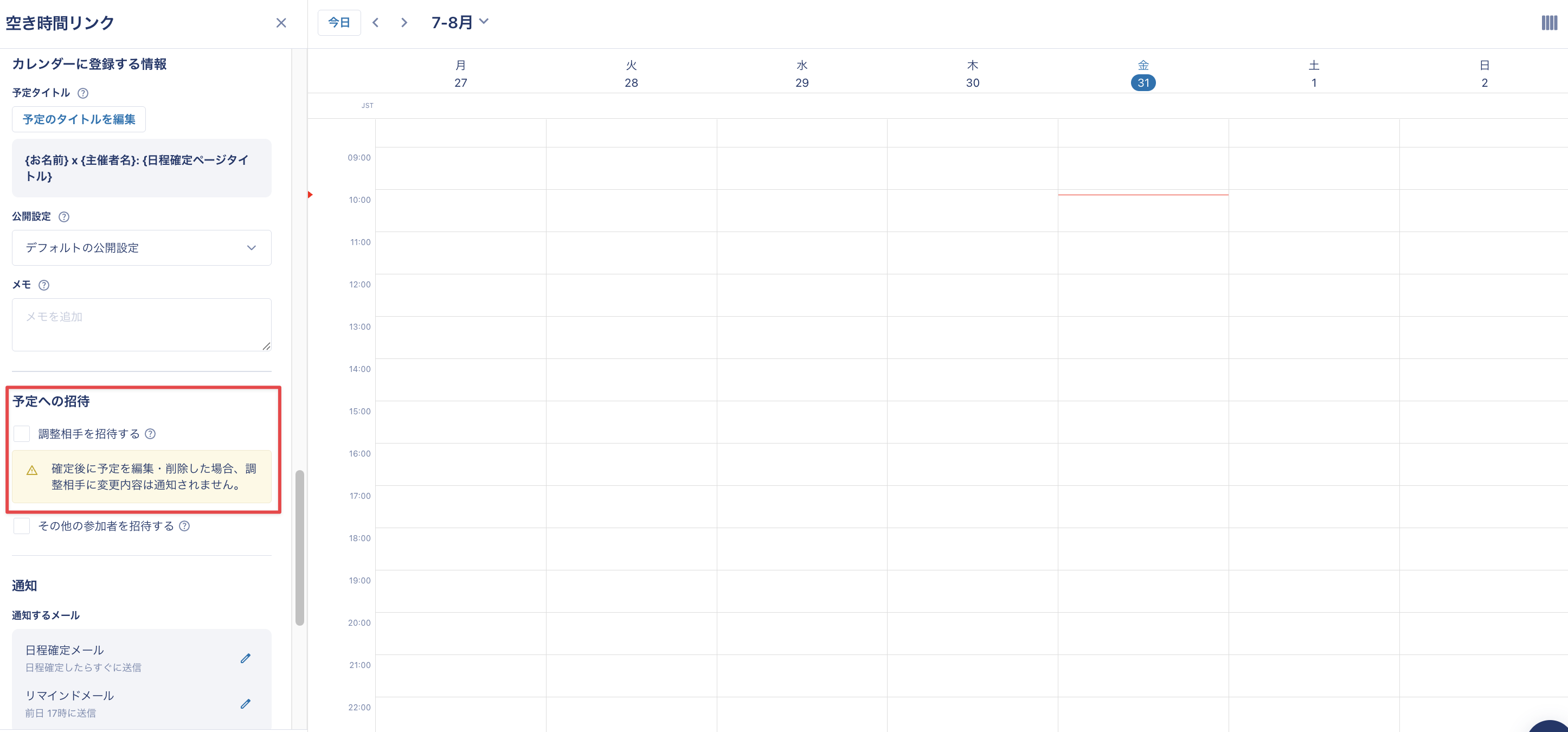Go to previous week arrow
The width and height of the screenshot is (1568, 732).
pyautogui.click(x=376, y=23)
